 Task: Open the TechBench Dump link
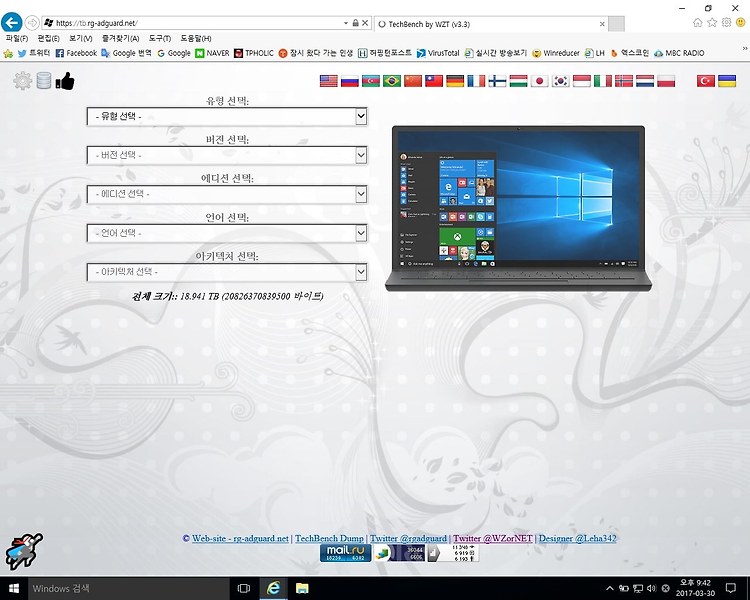329,538
